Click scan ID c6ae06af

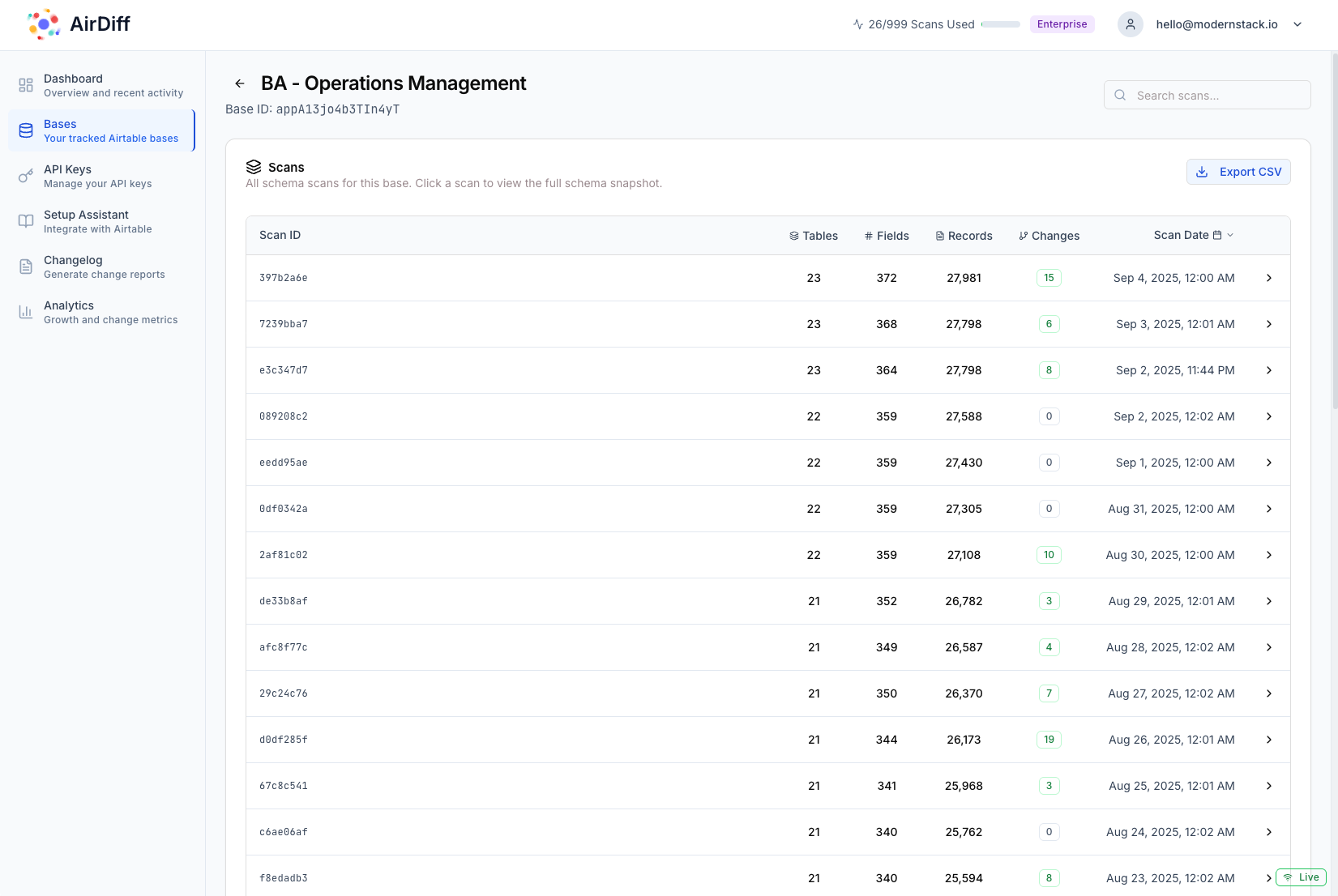click(x=284, y=832)
